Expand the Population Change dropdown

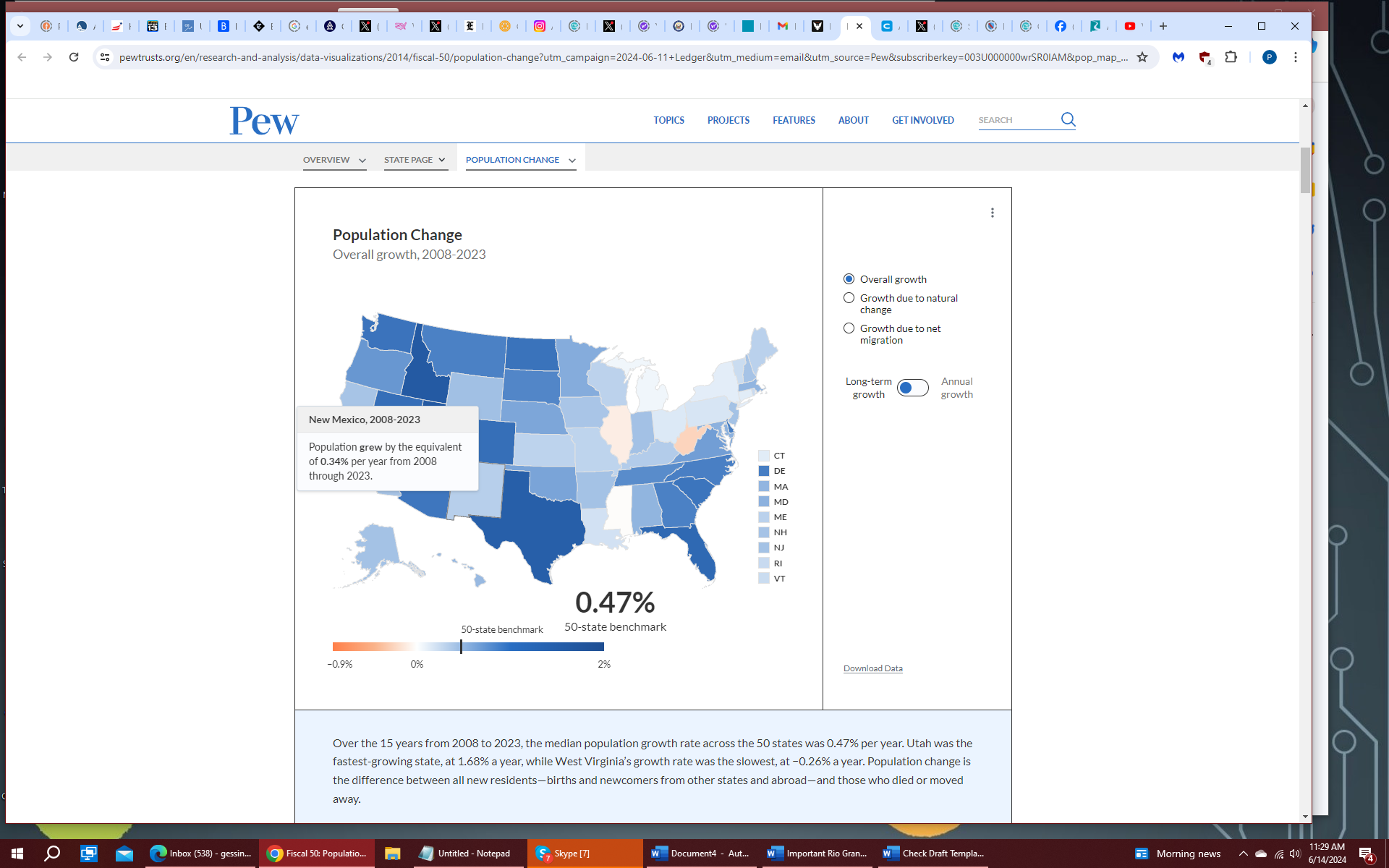[x=520, y=160]
